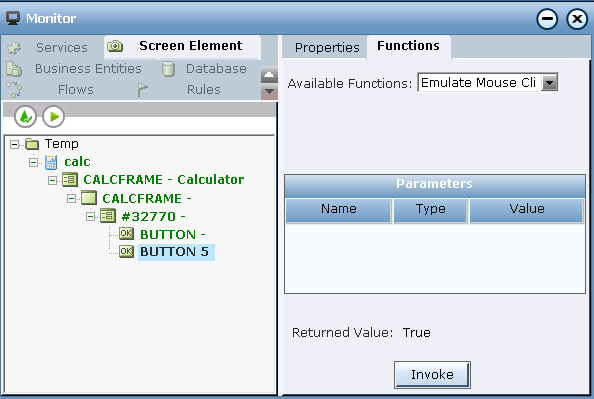Click the green play arrow button
This screenshot has width=594, height=399.
coord(53,116)
